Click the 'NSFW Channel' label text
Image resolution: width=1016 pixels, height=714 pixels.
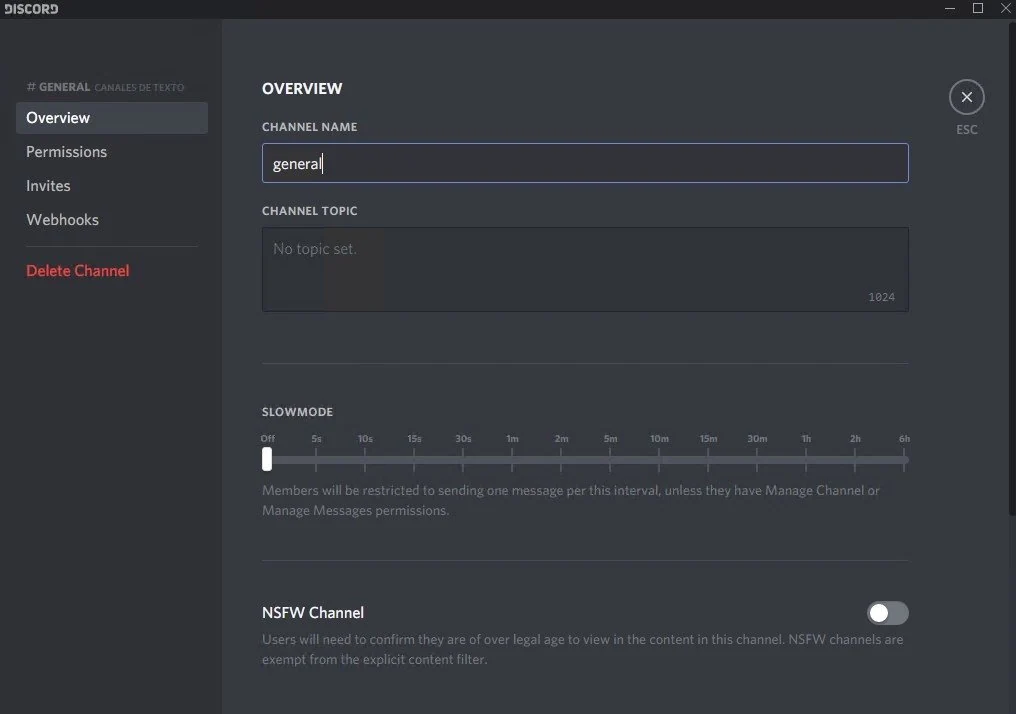click(x=313, y=613)
